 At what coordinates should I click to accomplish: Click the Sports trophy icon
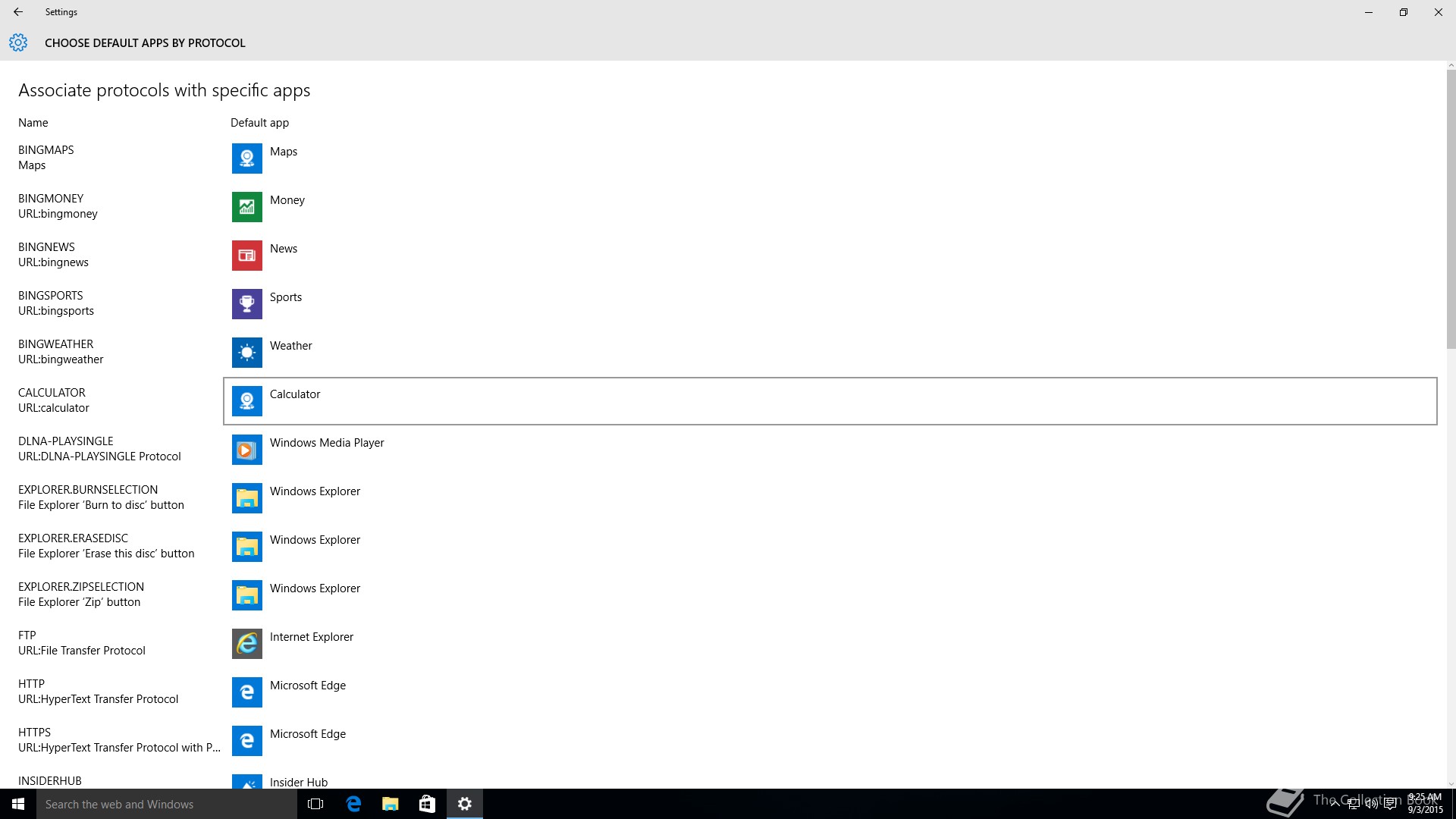(246, 304)
